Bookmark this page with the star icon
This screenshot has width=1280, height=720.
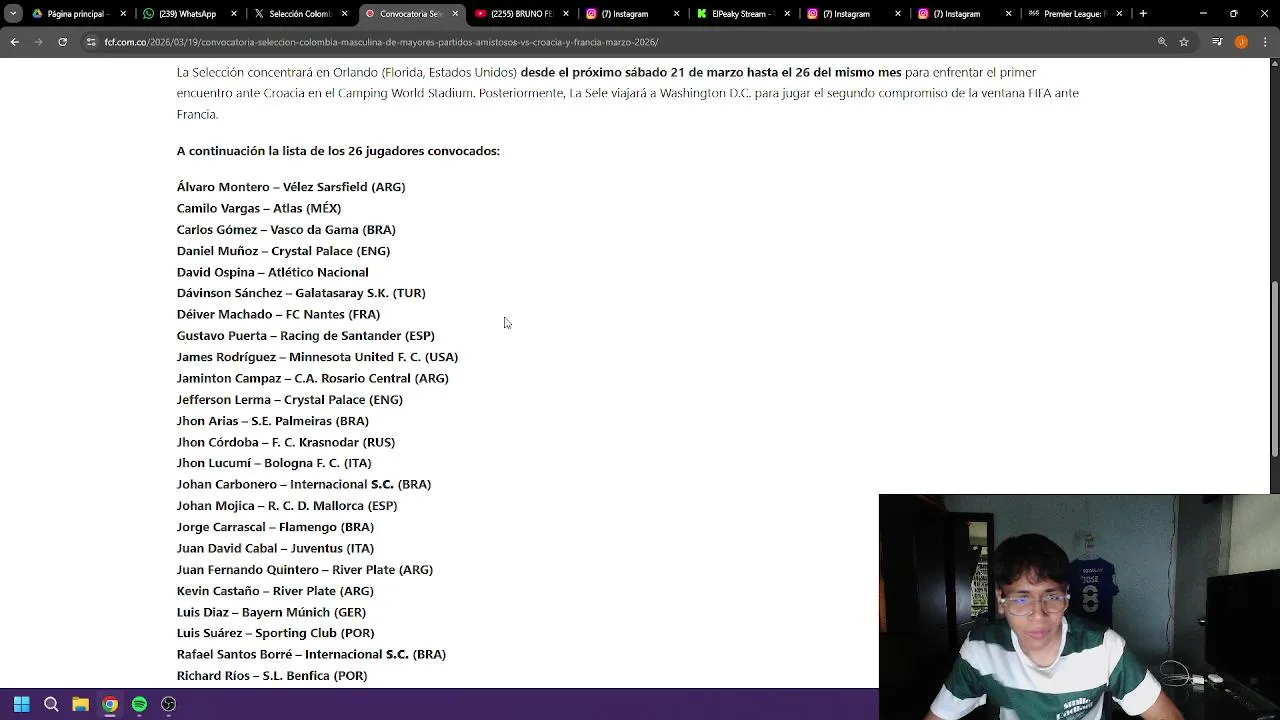pos(1184,42)
